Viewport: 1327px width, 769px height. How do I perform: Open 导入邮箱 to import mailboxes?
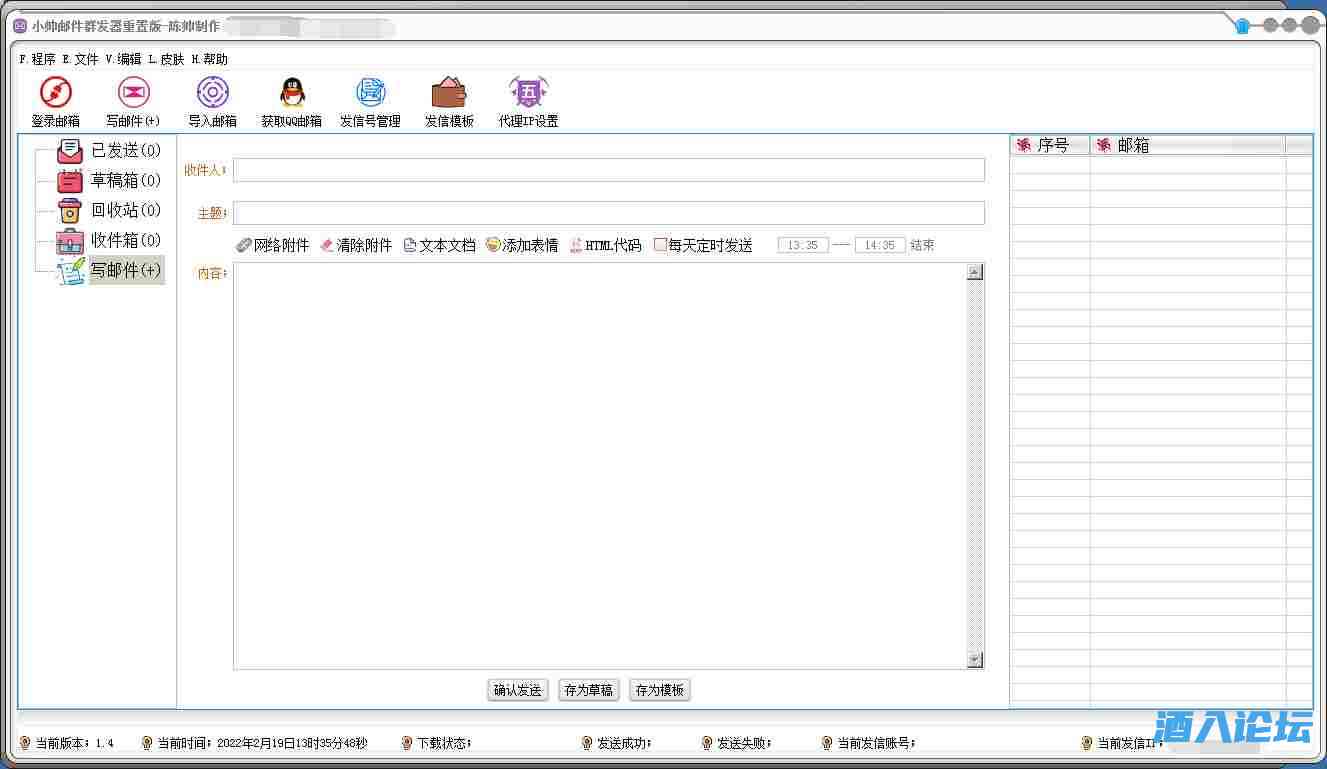point(212,99)
